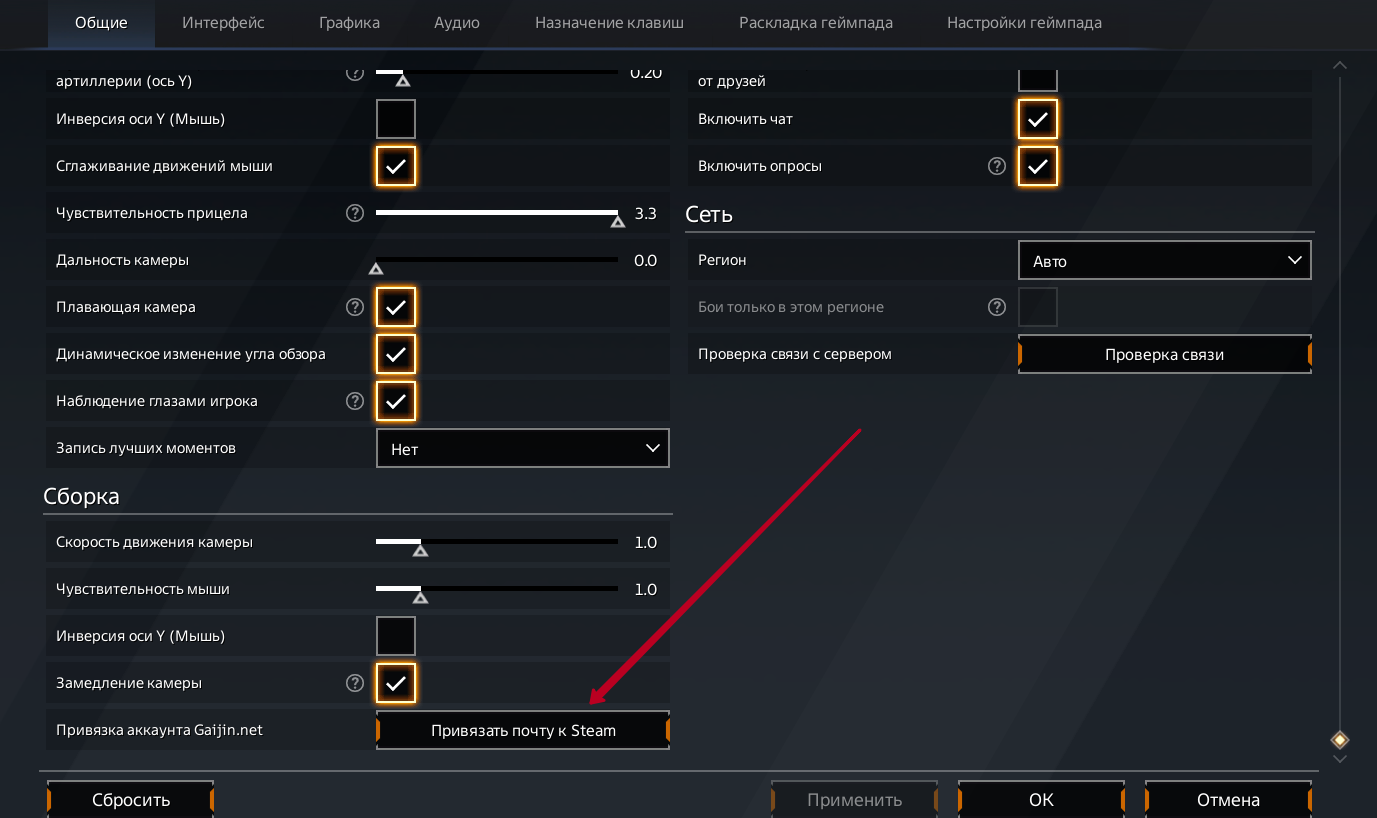Switch to Общие tab

point(101,22)
